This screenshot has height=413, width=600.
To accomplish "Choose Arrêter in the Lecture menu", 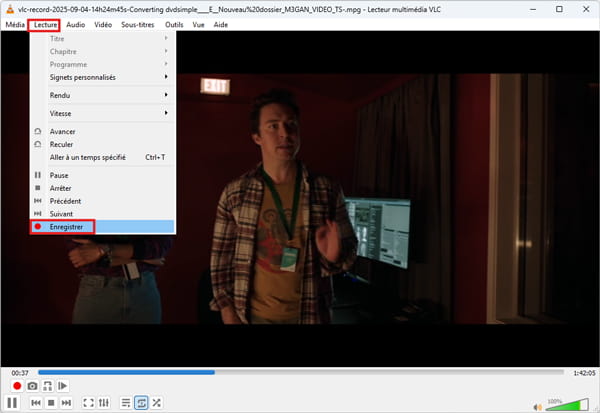I will (103, 188).
